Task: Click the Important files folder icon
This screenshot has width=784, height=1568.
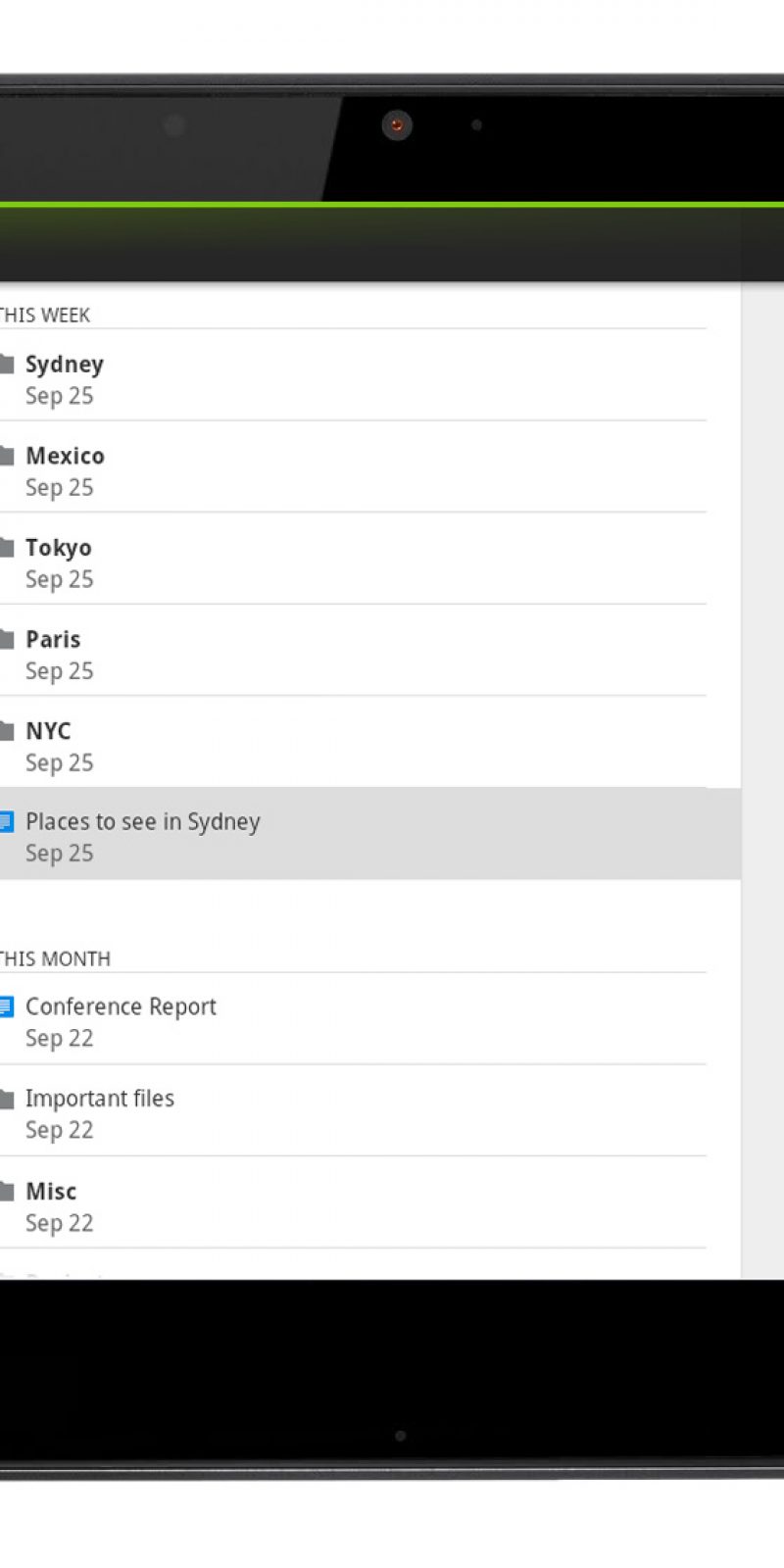Action: pyautogui.click(x=7, y=1100)
